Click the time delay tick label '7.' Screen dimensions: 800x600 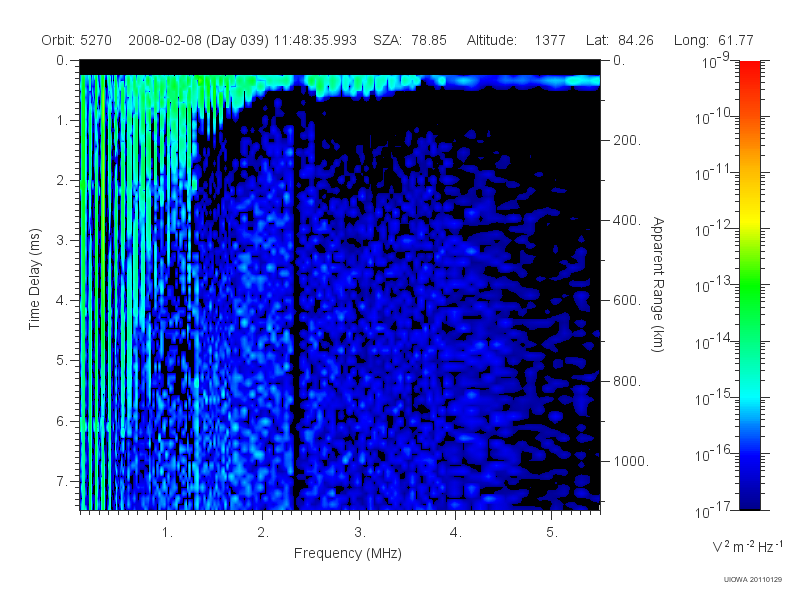click(61, 481)
